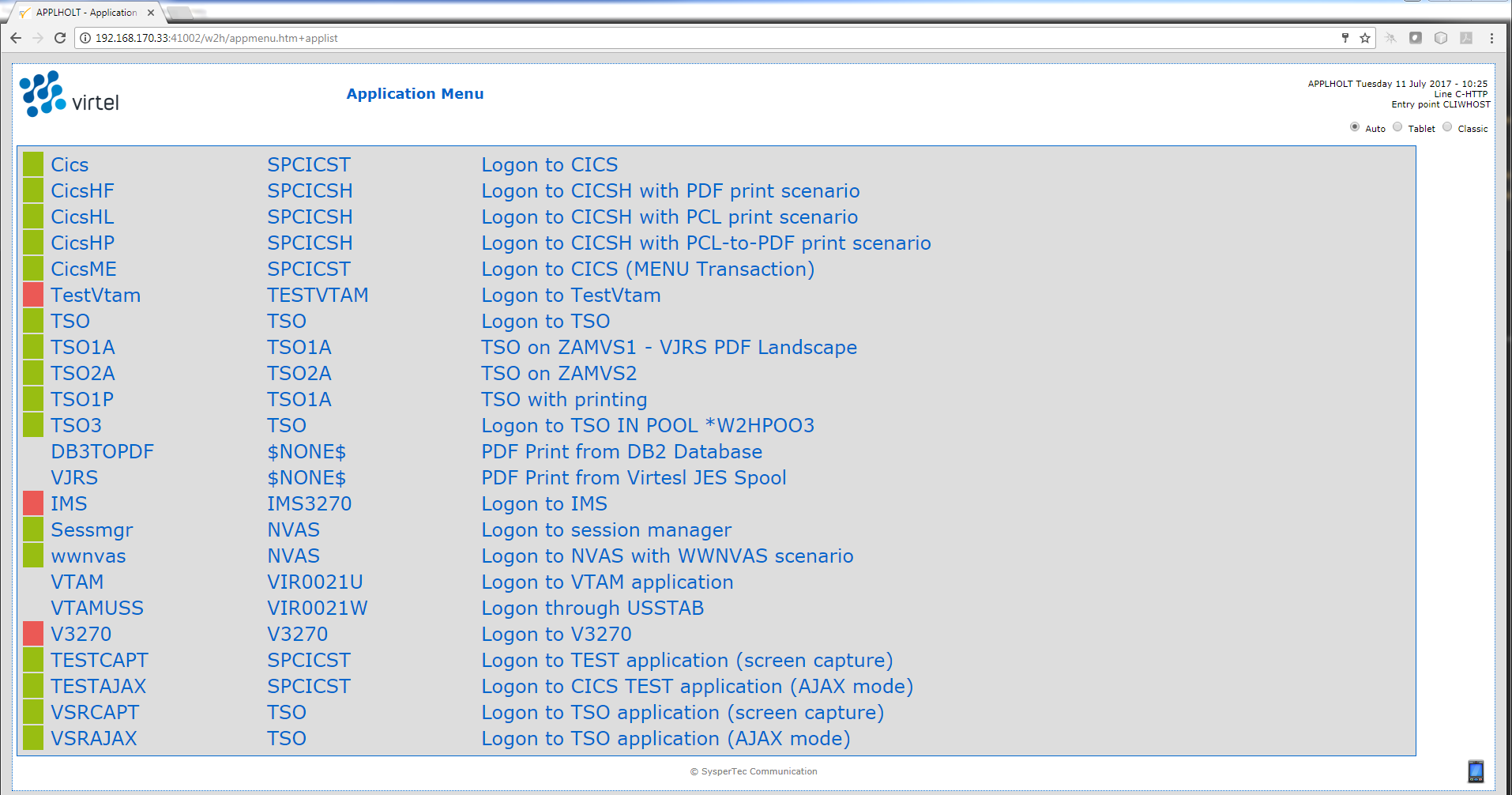Open the Cics application link
The width and height of the screenshot is (1512, 795).
point(70,164)
